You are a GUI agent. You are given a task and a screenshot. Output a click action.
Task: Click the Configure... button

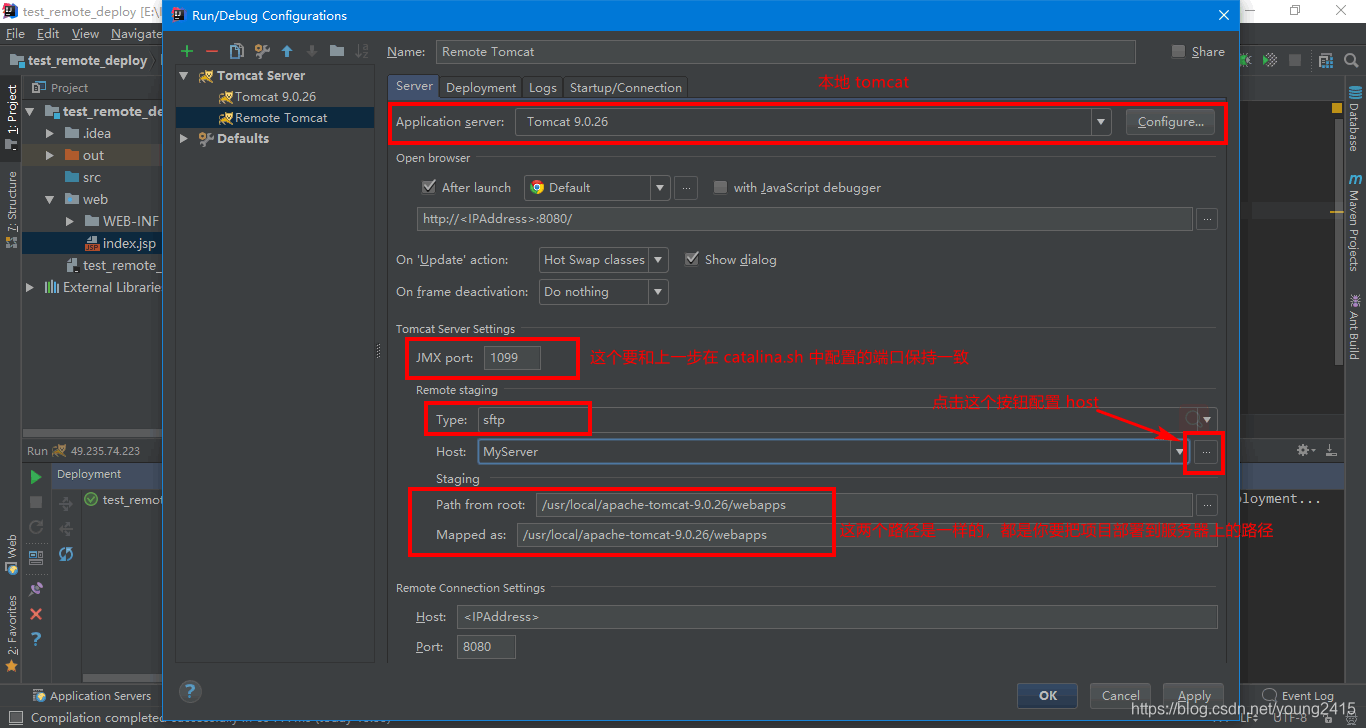click(1171, 122)
